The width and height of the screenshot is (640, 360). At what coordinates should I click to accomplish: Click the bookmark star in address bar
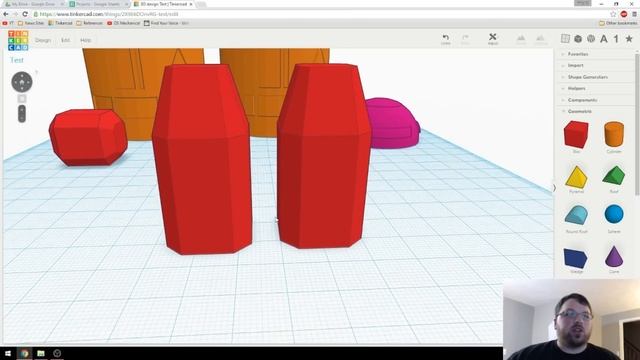[613, 14]
